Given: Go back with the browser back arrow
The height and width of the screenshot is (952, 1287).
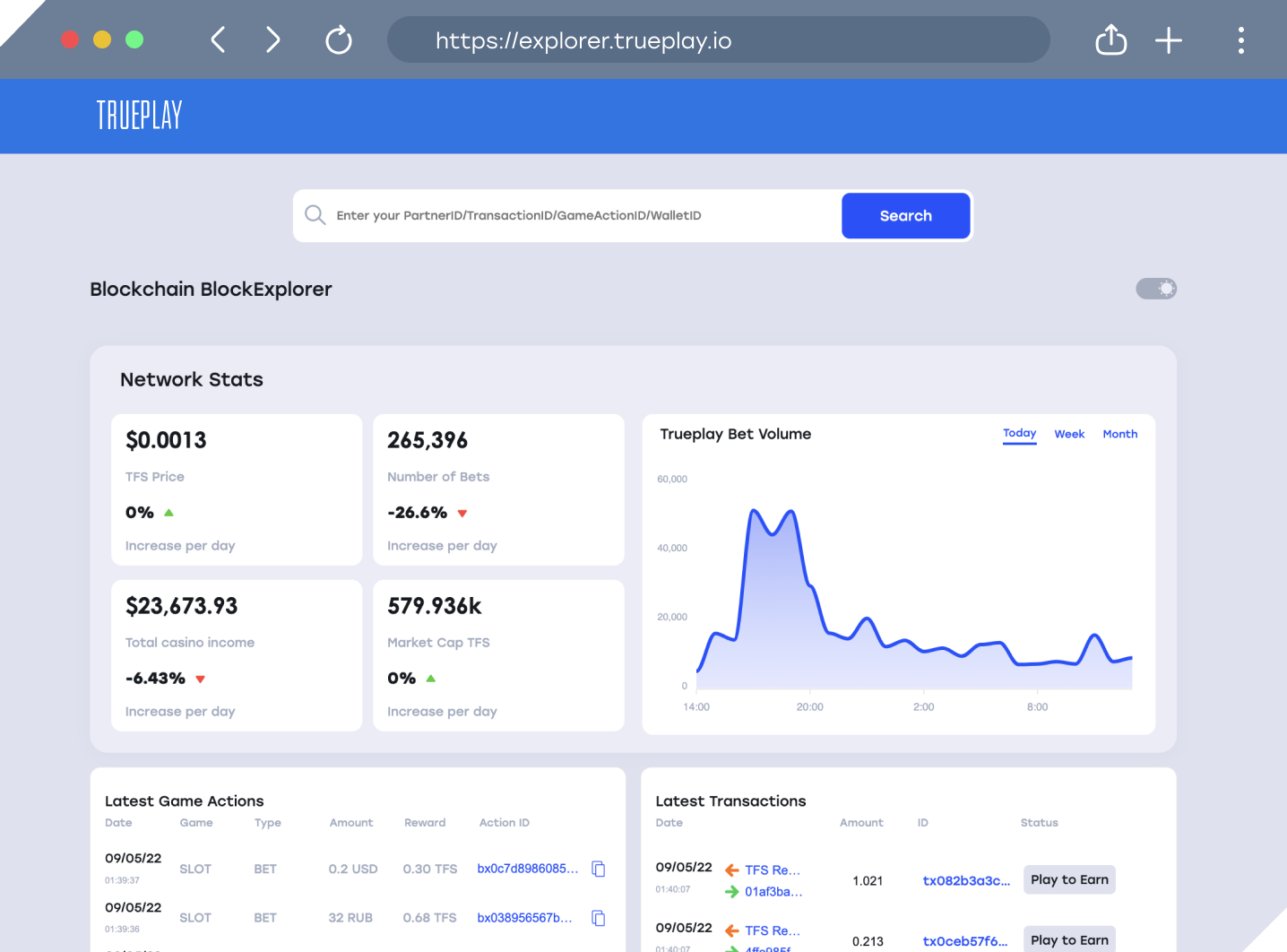Looking at the screenshot, I should 218,40.
